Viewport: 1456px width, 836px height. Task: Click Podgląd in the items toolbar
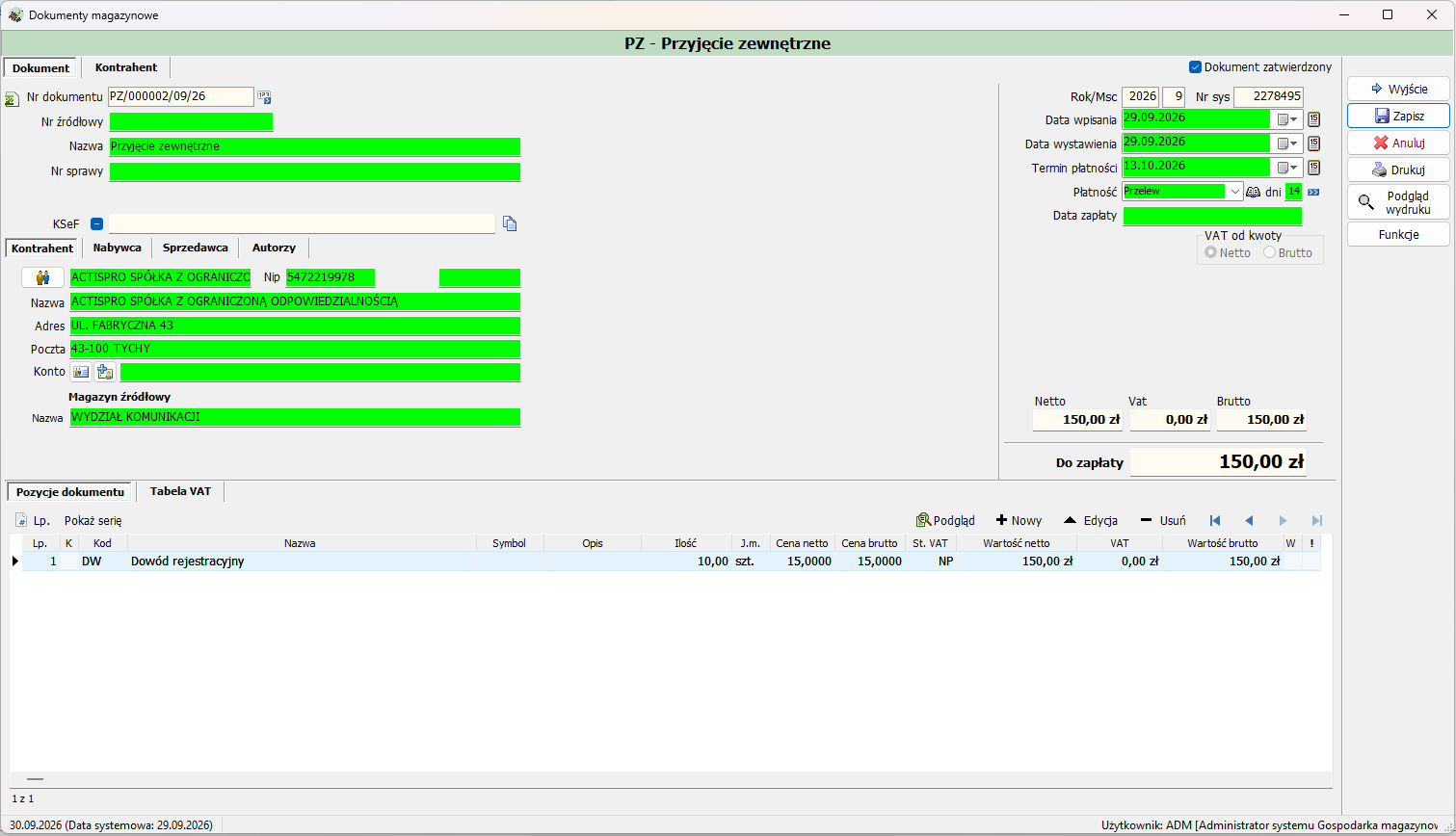pos(944,520)
